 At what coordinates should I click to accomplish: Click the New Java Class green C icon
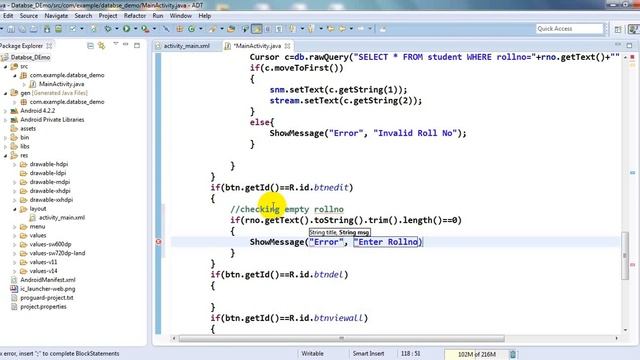tap(191, 29)
